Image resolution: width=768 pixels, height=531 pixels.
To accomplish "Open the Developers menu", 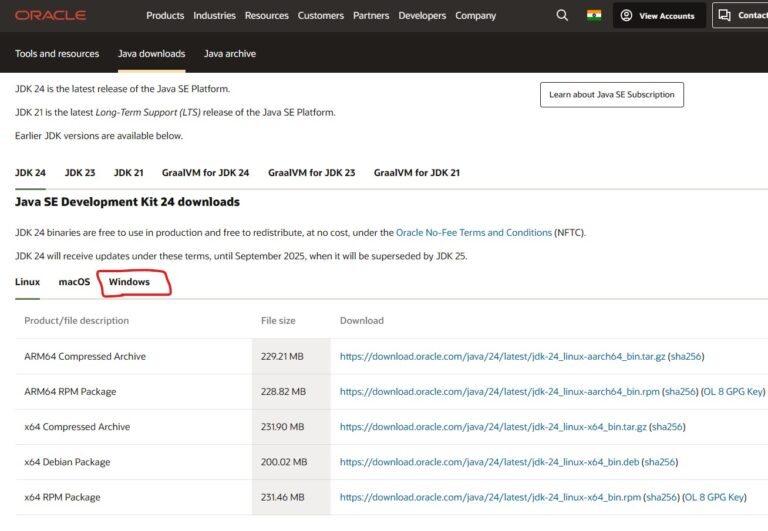I will point(422,16).
